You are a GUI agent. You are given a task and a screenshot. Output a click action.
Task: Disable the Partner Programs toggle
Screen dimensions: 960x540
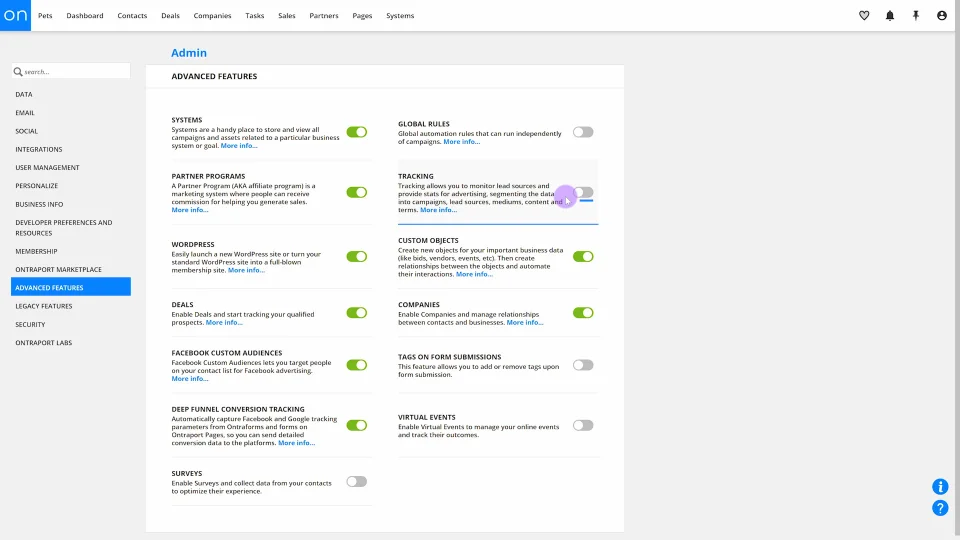[356, 192]
